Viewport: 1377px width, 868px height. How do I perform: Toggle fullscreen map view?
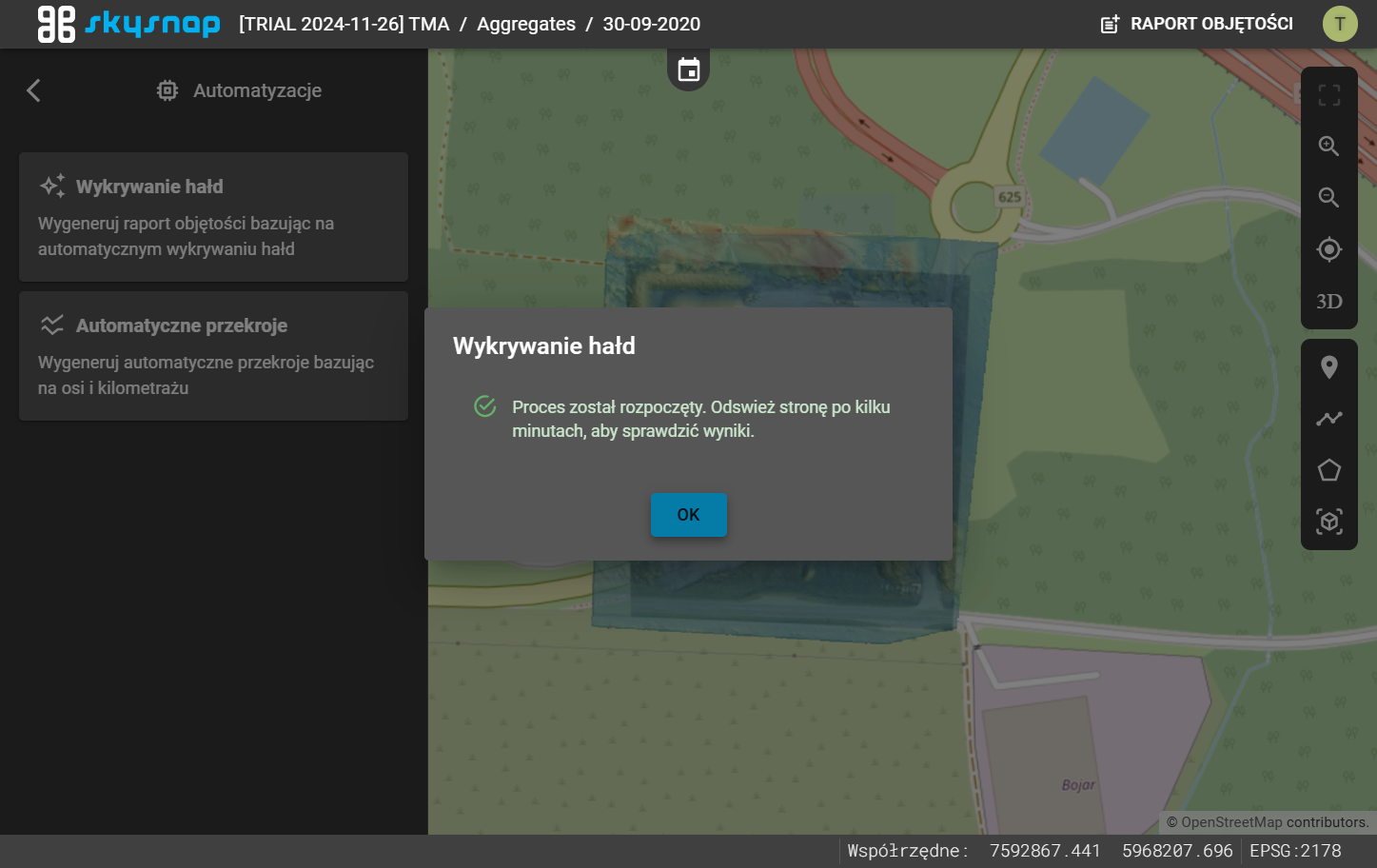point(1328,95)
